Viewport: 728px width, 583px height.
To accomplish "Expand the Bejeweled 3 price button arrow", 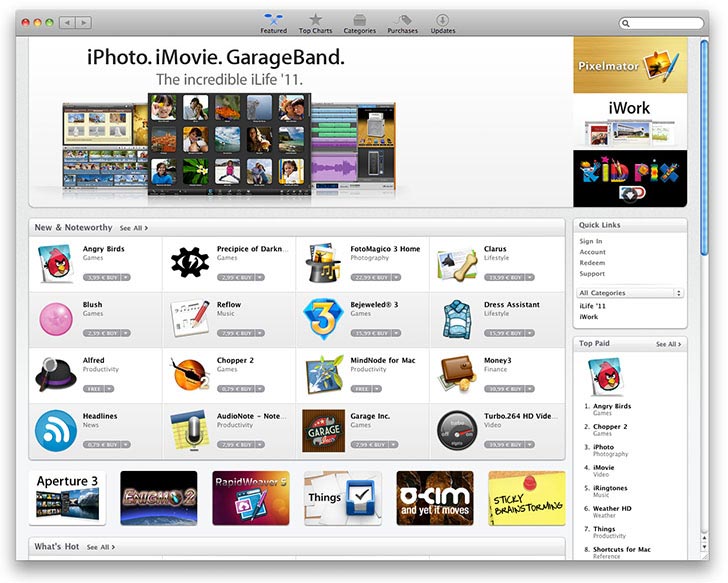I will 396,333.
